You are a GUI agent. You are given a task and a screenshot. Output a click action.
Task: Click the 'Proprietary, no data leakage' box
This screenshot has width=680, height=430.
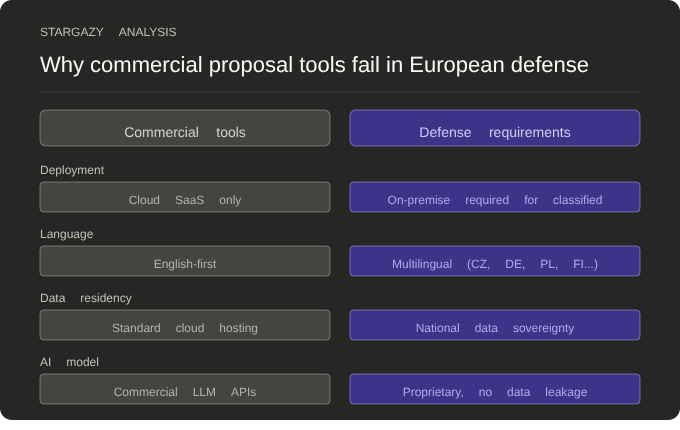(495, 390)
